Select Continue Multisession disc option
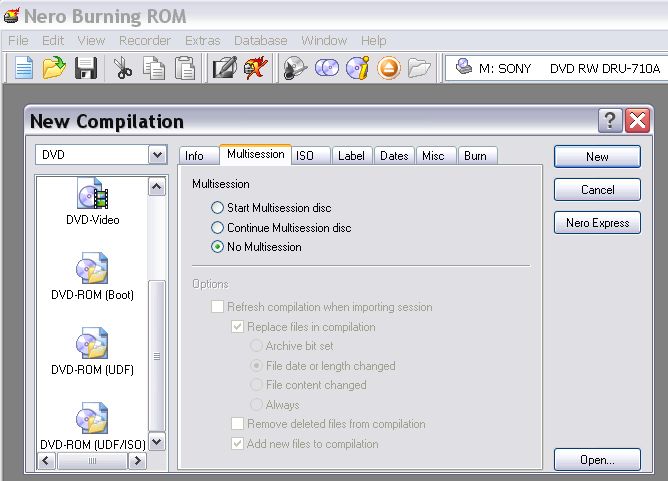Image resolution: width=668 pixels, height=481 pixels. 281,228
